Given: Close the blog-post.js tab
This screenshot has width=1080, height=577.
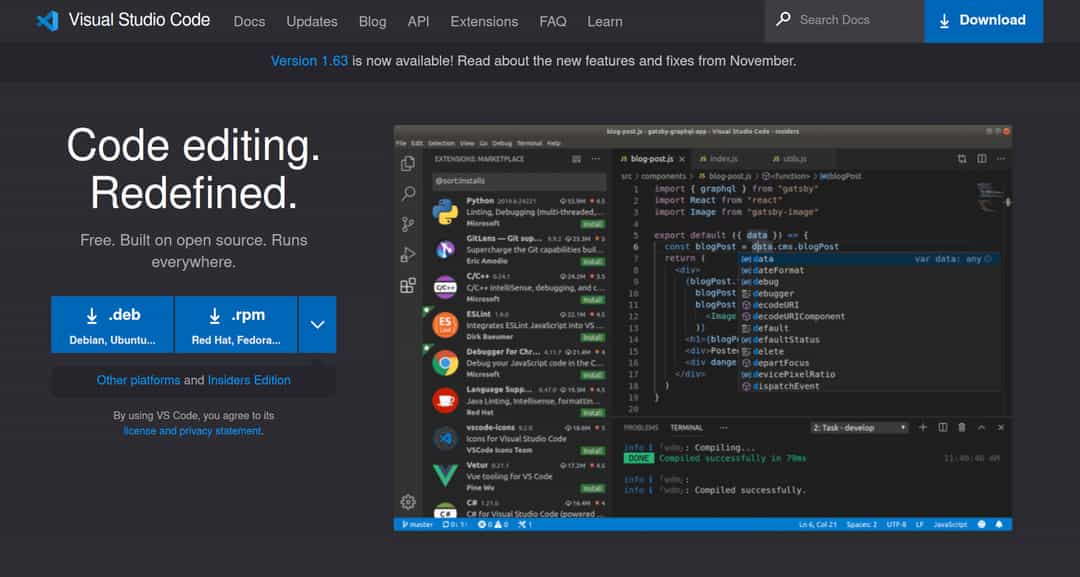Looking at the screenshot, I should coord(682,159).
